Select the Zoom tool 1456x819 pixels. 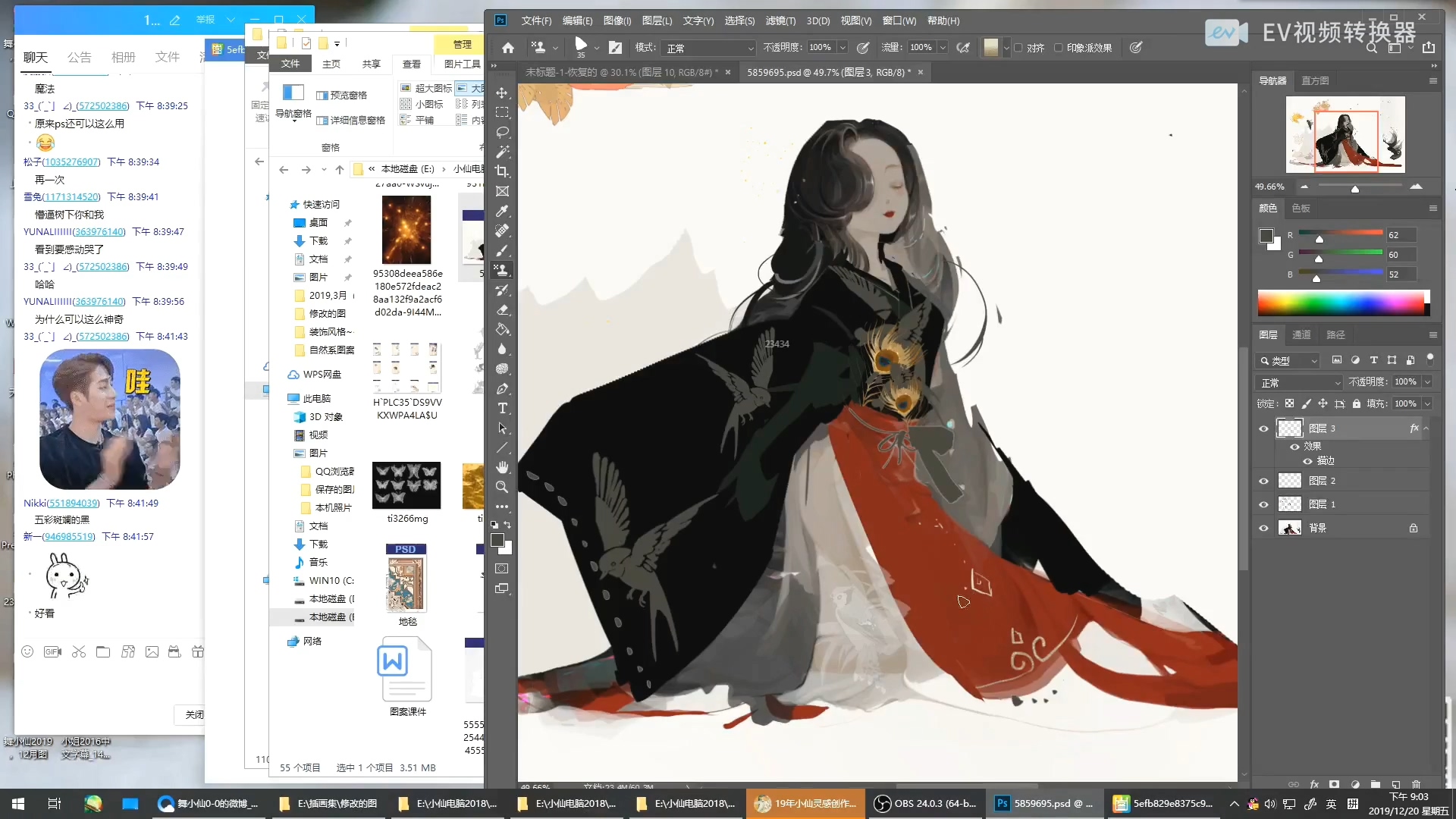(502, 487)
